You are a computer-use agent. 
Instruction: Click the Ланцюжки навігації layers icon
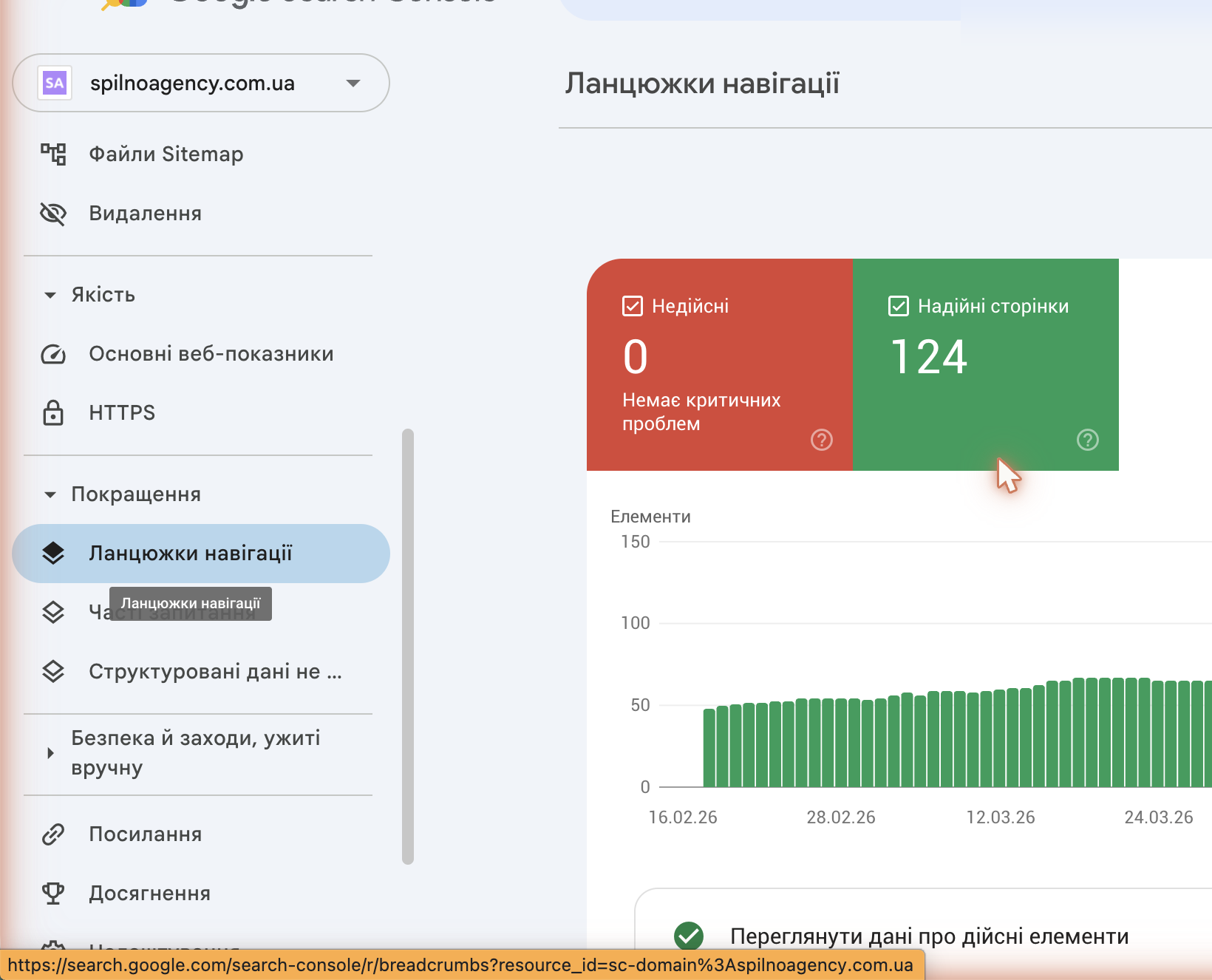[53, 553]
